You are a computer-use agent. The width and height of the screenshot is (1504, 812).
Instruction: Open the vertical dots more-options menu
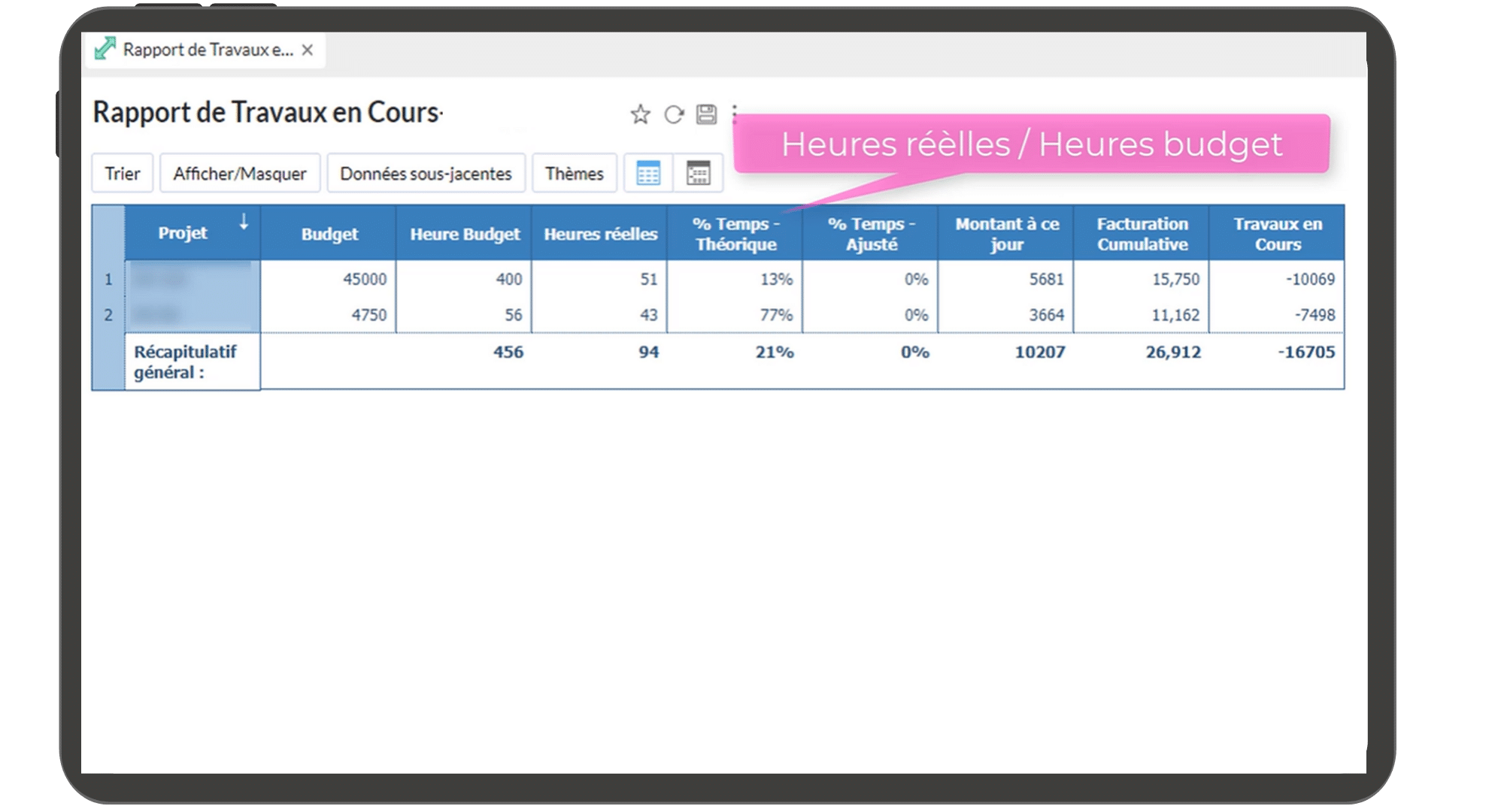click(735, 113)
